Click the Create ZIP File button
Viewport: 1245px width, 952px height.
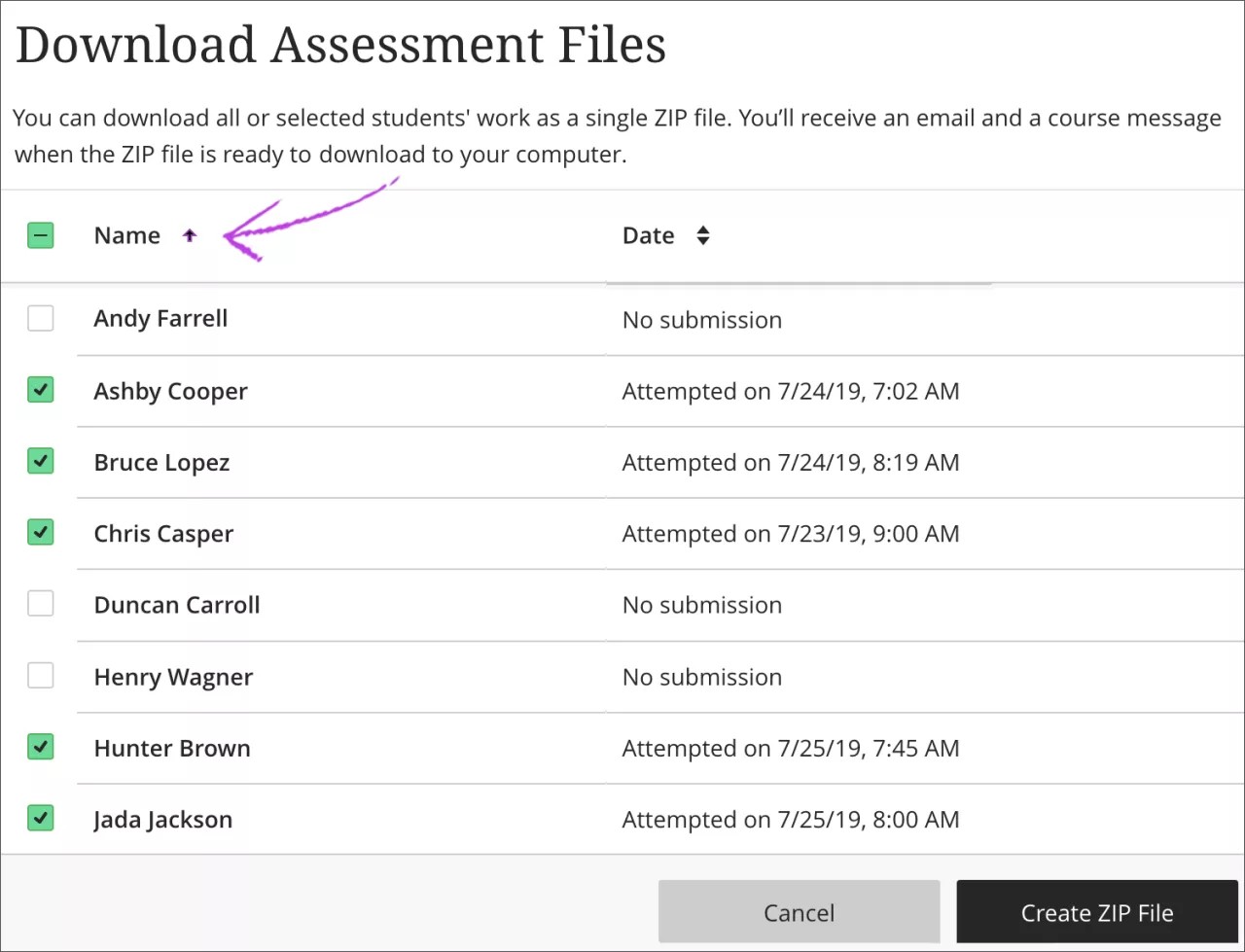pyautogui.click(x=1096, y=912)
